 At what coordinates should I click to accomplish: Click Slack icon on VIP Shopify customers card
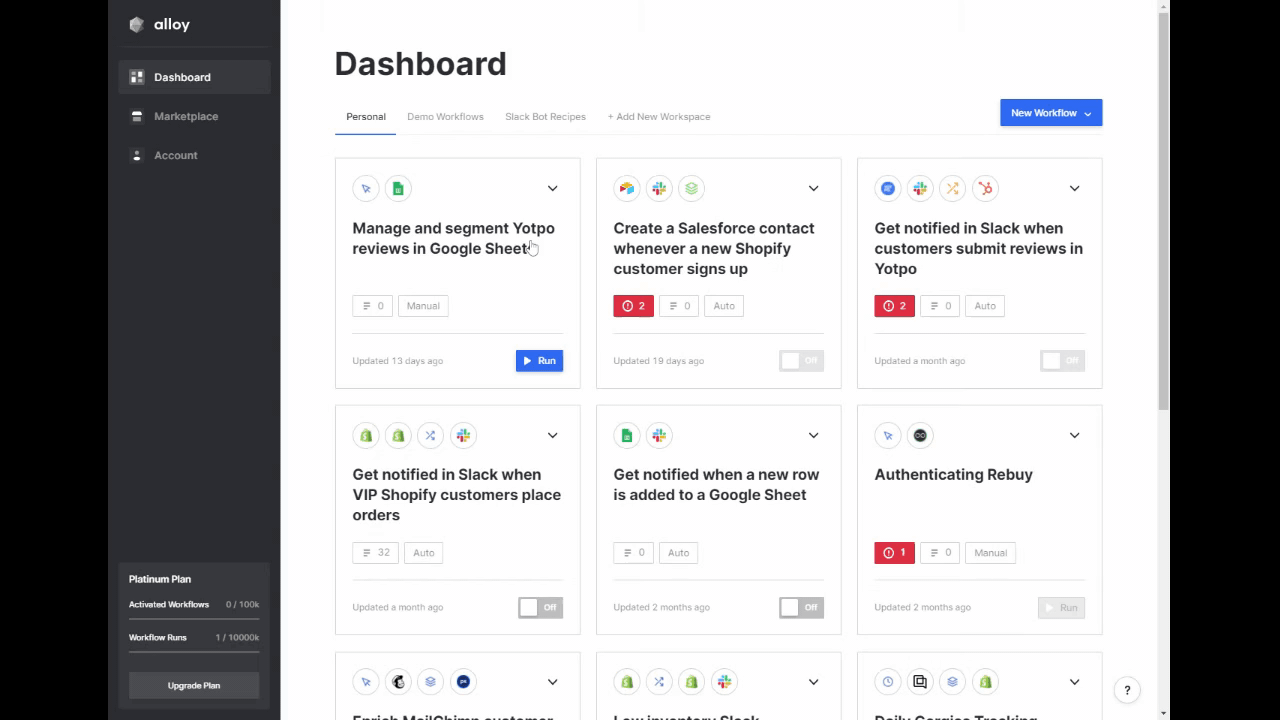pos(462,435)
